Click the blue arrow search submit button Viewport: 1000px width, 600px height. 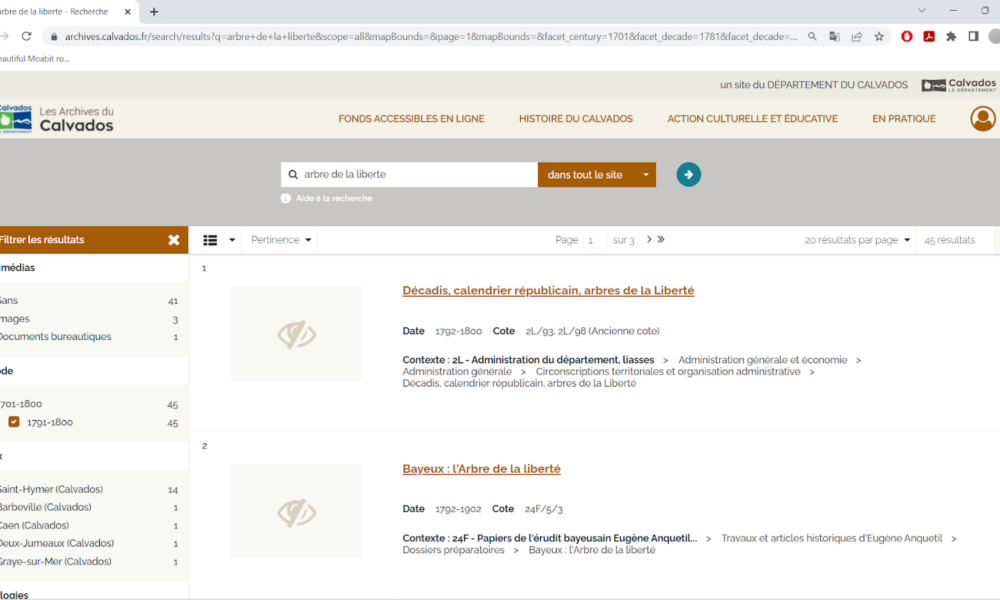point(688,174)
